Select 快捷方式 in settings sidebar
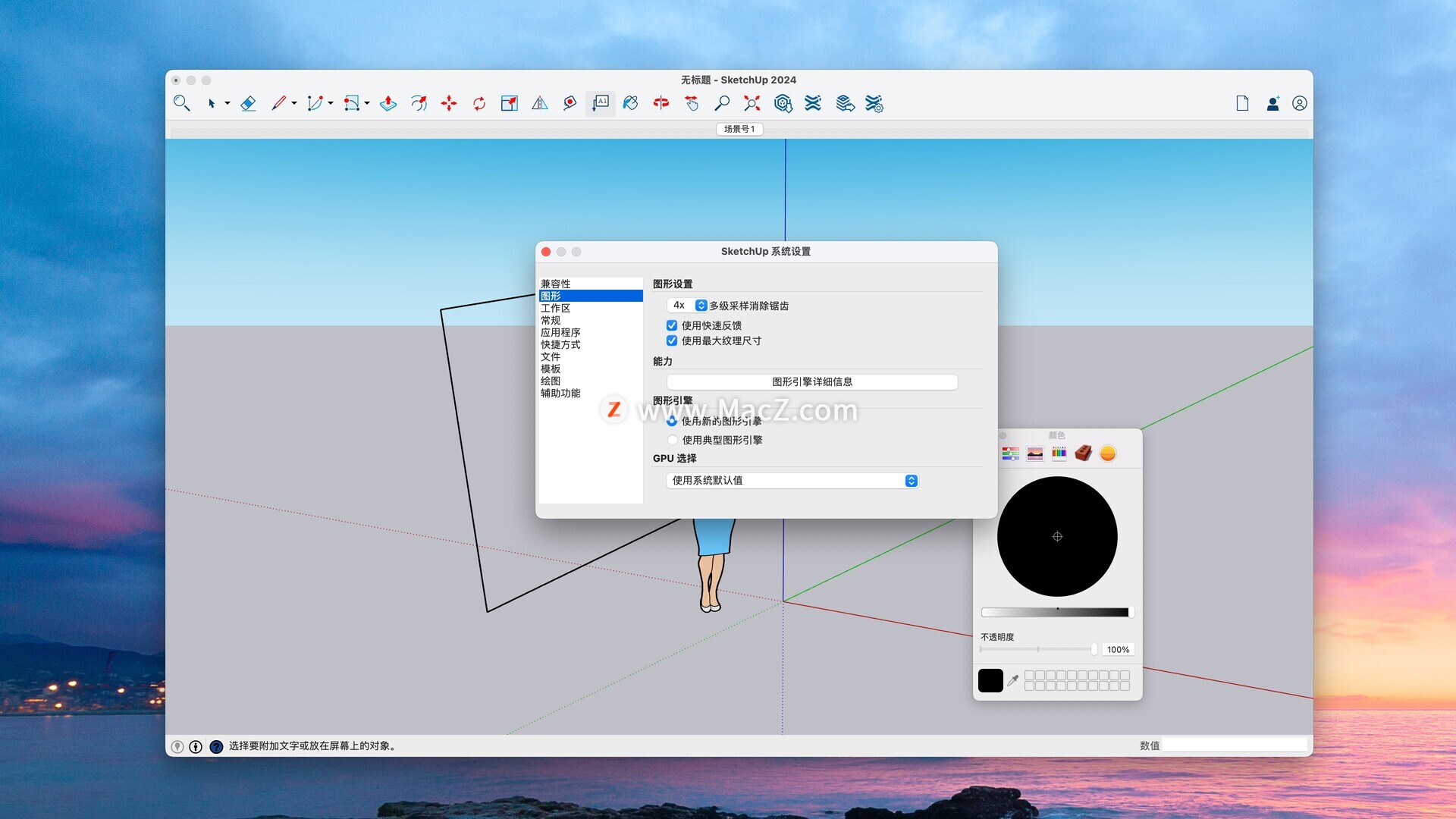This screenshot has height=819, width=1456. click(591, 344)
